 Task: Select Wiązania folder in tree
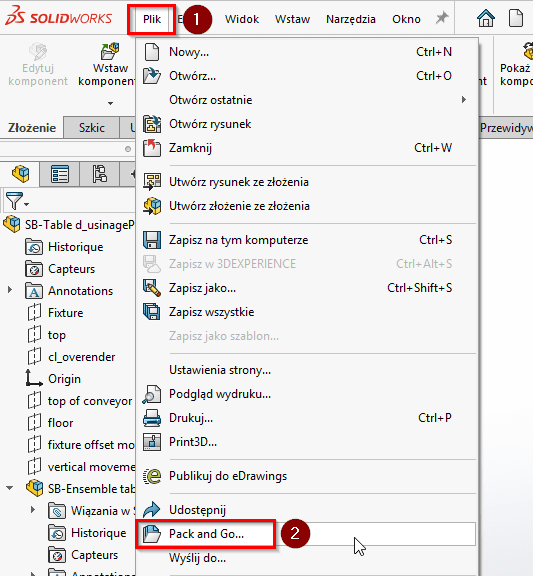click(92, 511)
